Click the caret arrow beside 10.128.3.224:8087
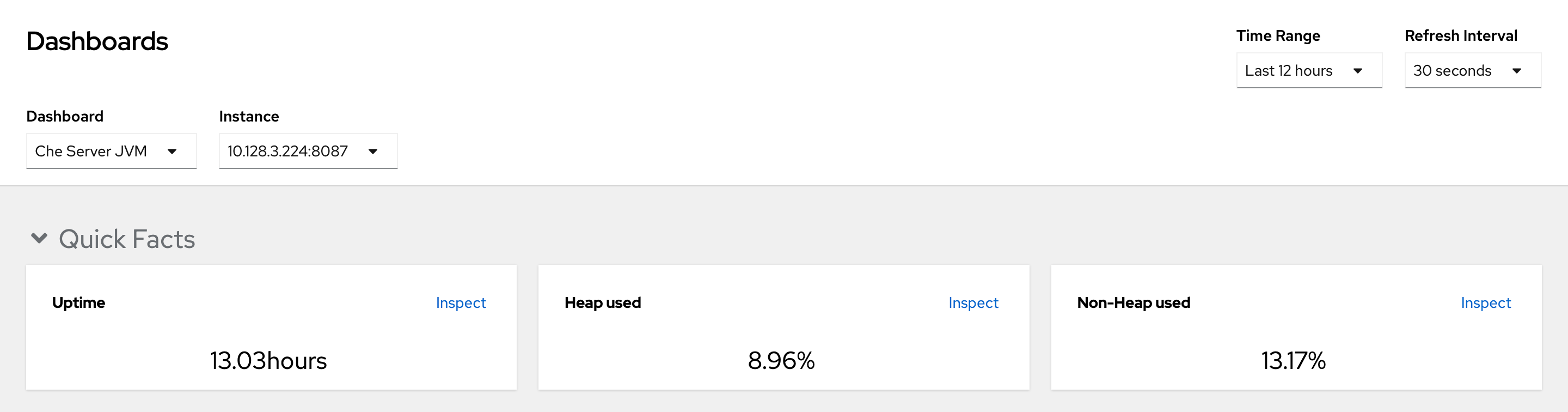The image size is (1568, 412). pyautogui.click(x=373, y=152)
